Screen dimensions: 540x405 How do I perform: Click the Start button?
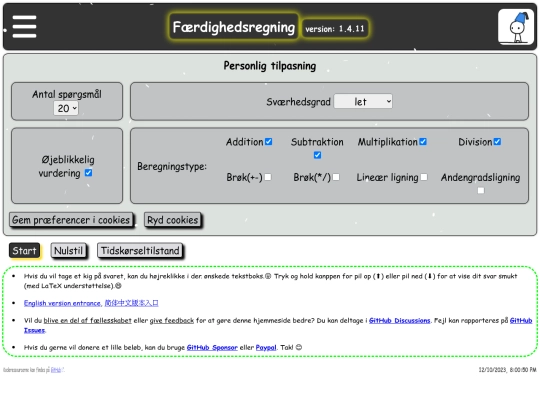coord(24,250)
